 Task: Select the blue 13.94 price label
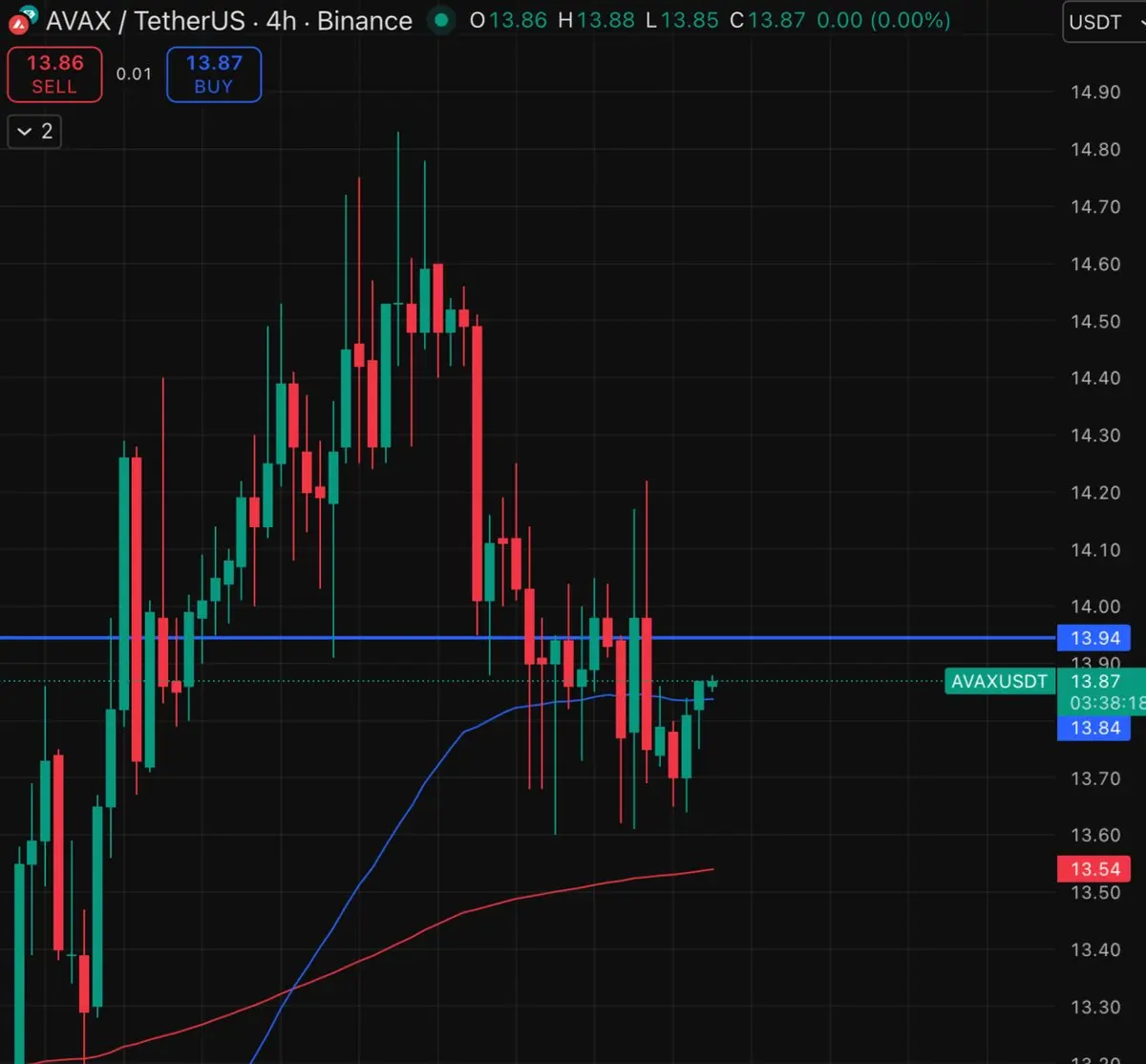point(1094,637)
